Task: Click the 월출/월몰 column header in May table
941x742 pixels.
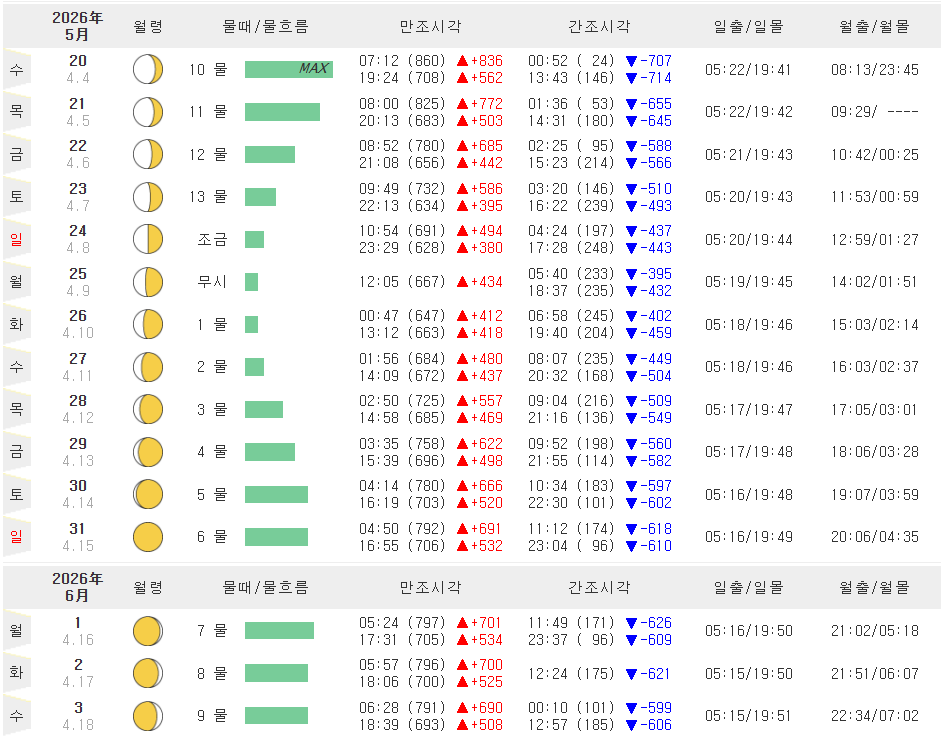Action: 874,26
